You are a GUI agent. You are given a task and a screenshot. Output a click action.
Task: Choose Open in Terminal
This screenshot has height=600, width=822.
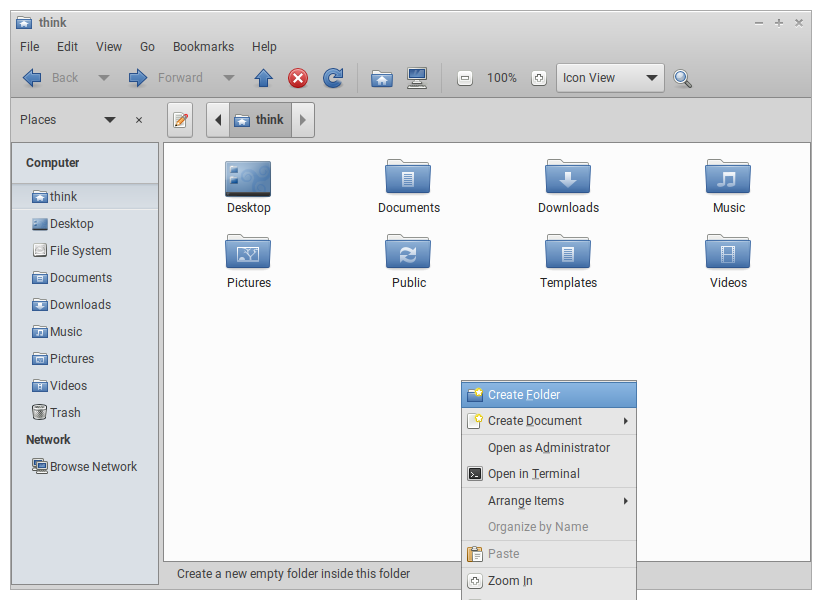549,474
